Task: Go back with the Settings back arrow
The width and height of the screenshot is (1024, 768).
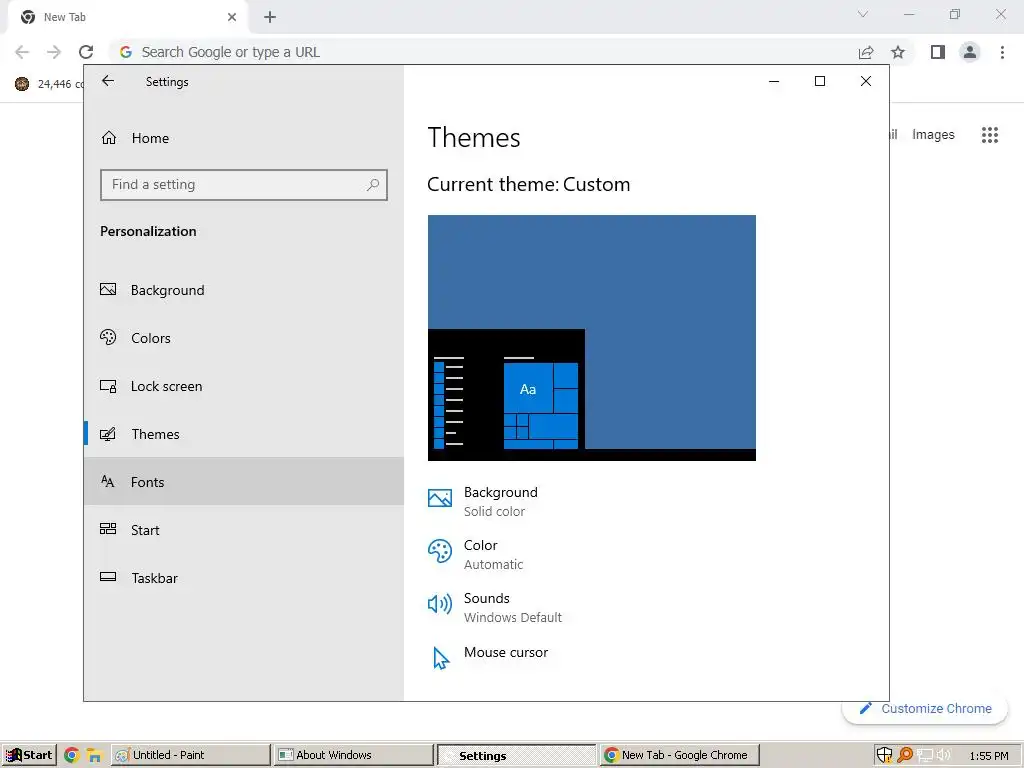Action: coord(108,81)
